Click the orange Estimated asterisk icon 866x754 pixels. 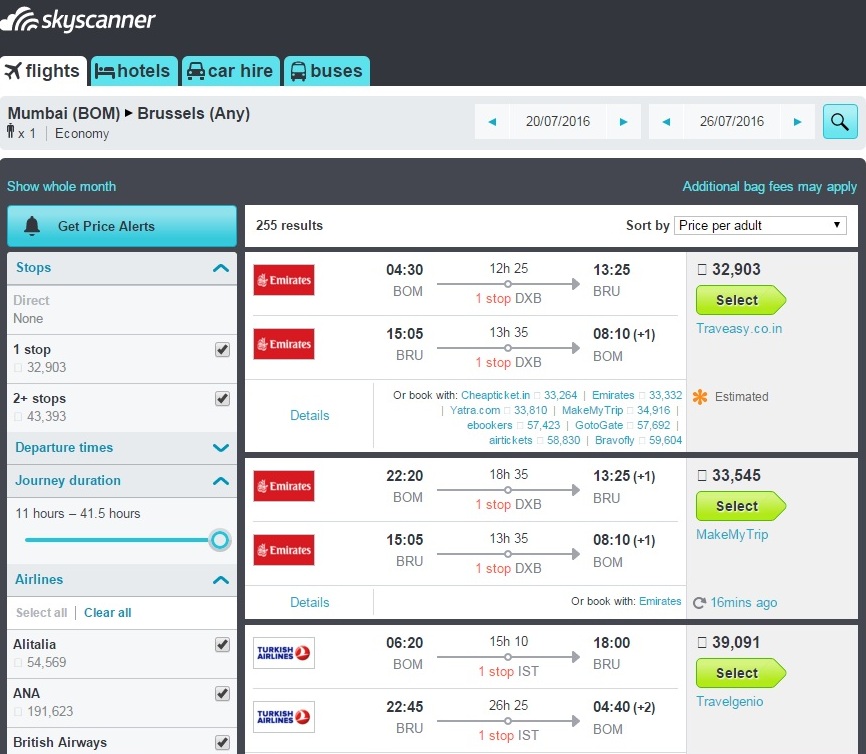700,397
